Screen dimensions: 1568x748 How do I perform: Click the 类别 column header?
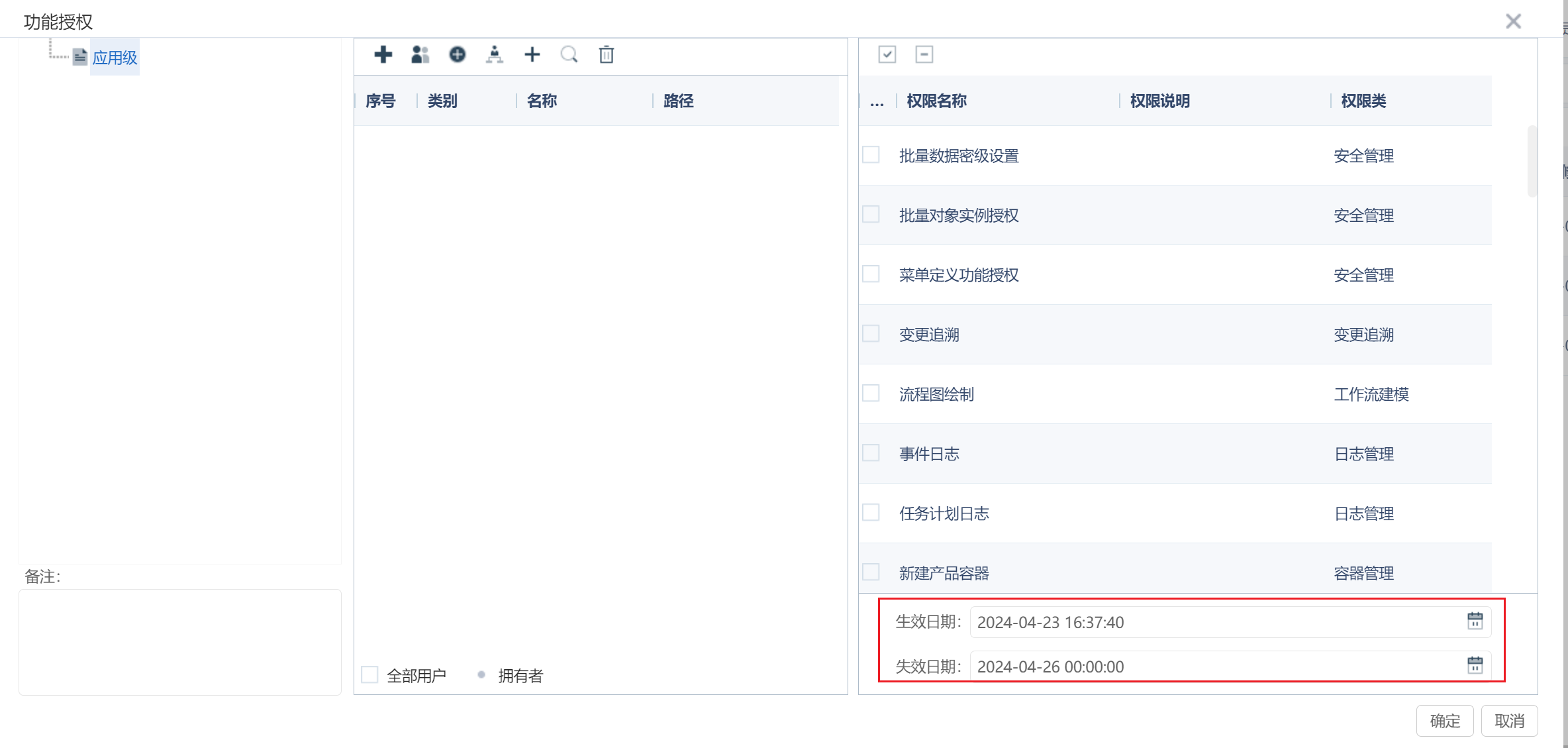pyautogui.click(x=442, y=101)
